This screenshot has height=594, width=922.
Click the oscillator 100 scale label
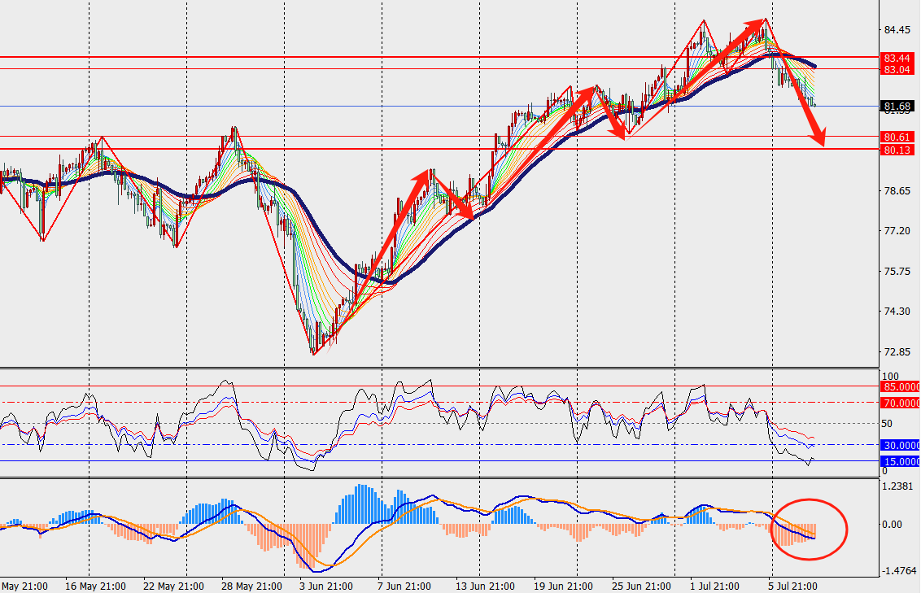pos(890,376)
